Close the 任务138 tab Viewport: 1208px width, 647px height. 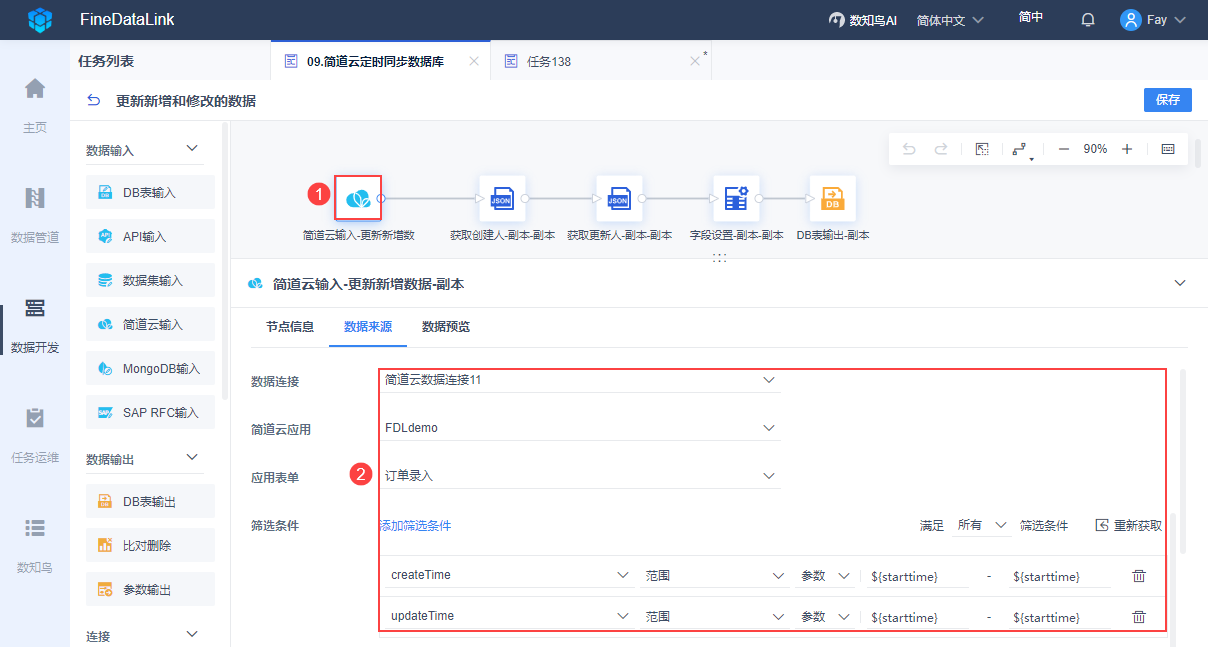[x=695, y=61]
